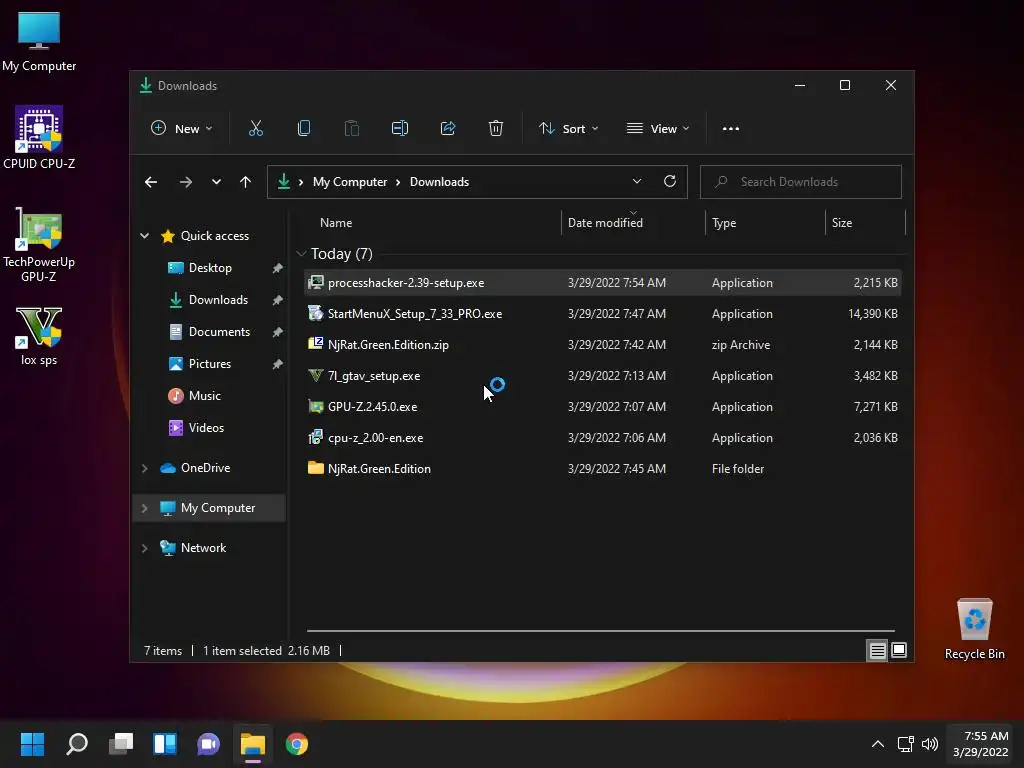The height and width of the screenshot is (768, 1024).
Task: Expand the OneDrive tree node
Action: coord(144,468)
